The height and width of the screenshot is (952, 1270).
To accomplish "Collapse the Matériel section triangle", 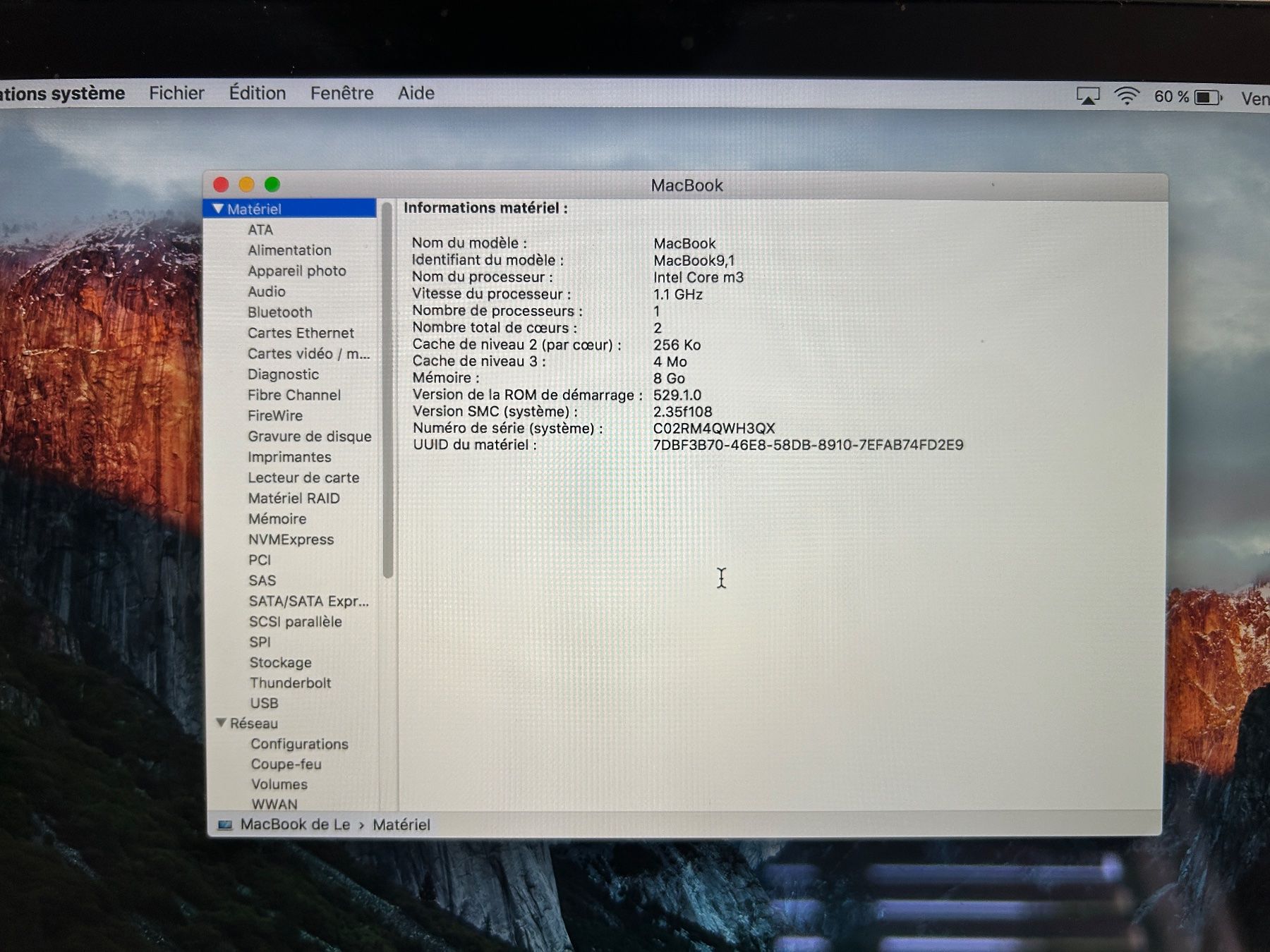I will [219, 209].
